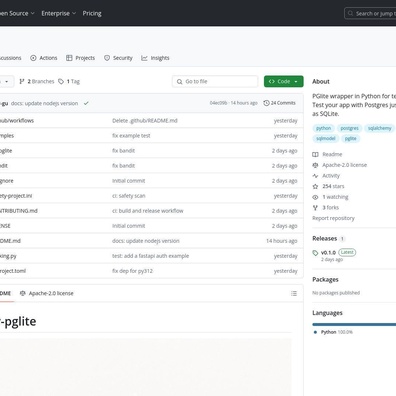Click the sqlalchemy topic tag
Viewport: 396px width, 396px height.
click(380, 128)
